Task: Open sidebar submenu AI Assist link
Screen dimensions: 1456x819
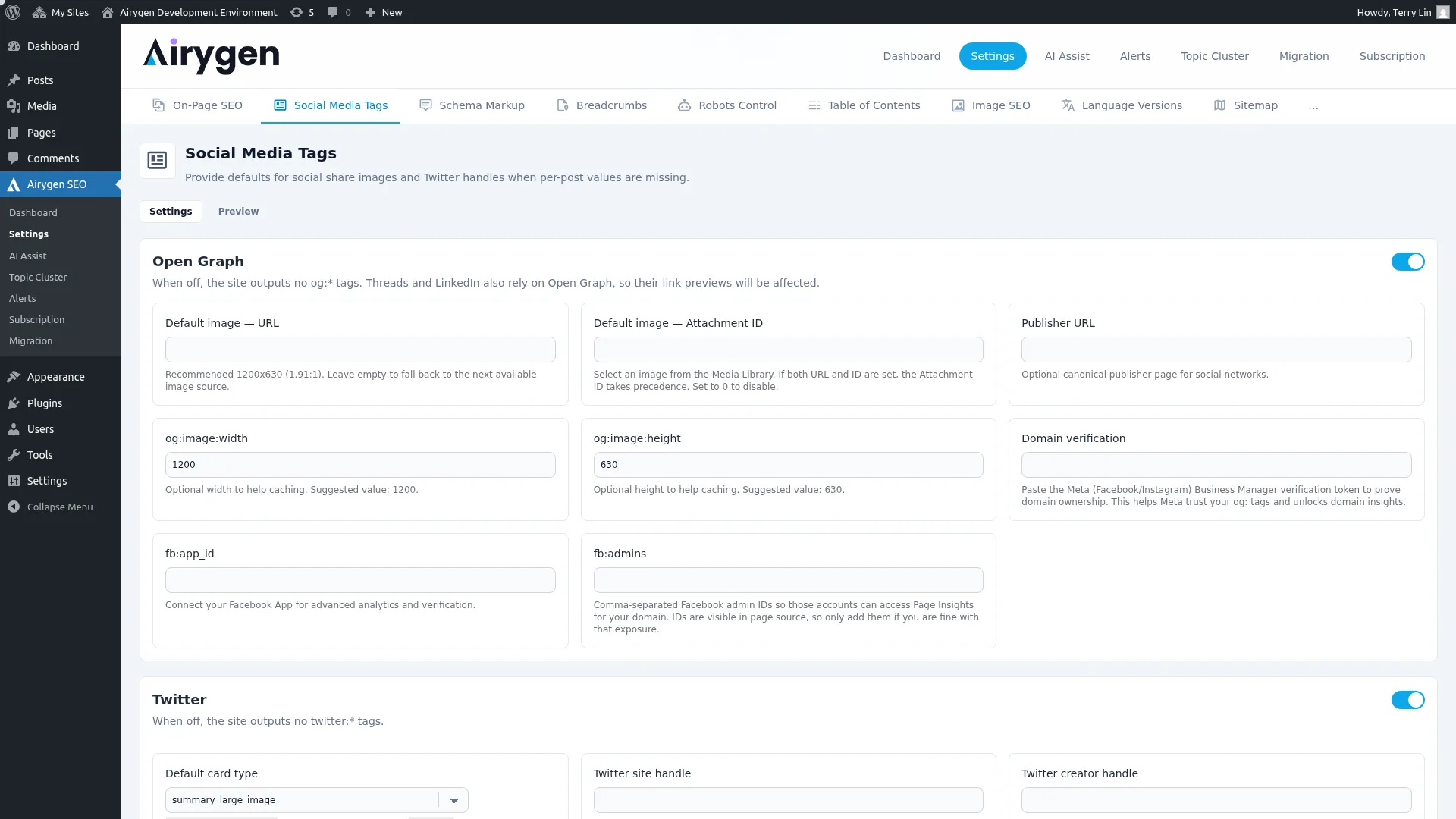Action: click(28, 256)
